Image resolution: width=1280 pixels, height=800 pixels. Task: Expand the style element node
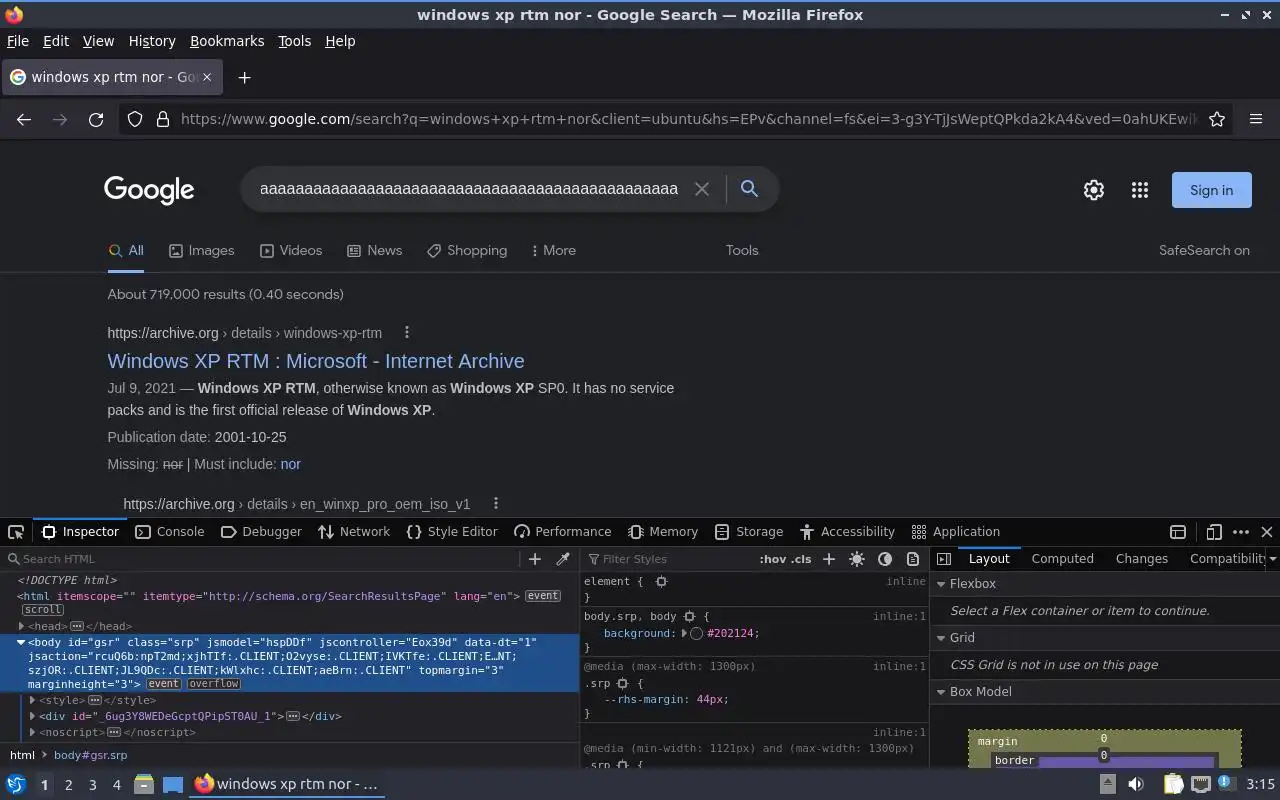pyautogui.click(x=33, y=700)
